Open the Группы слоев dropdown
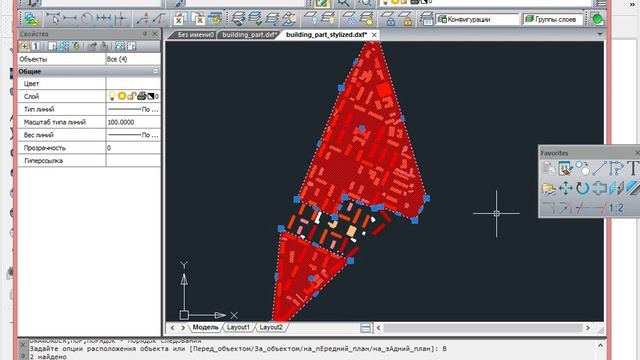Viewport: 640px width, 360px height. click(553, 19)
